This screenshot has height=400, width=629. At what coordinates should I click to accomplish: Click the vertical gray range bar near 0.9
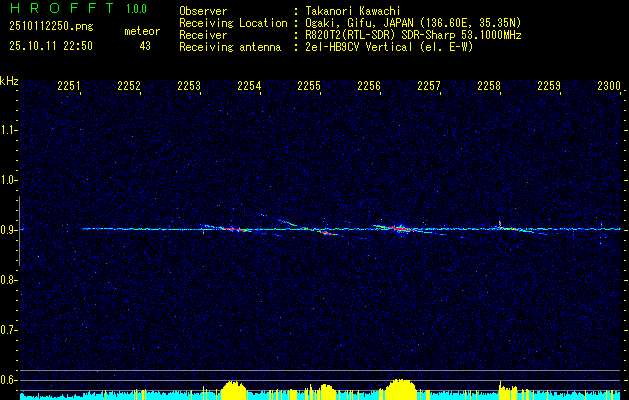(x=19, y=231)
